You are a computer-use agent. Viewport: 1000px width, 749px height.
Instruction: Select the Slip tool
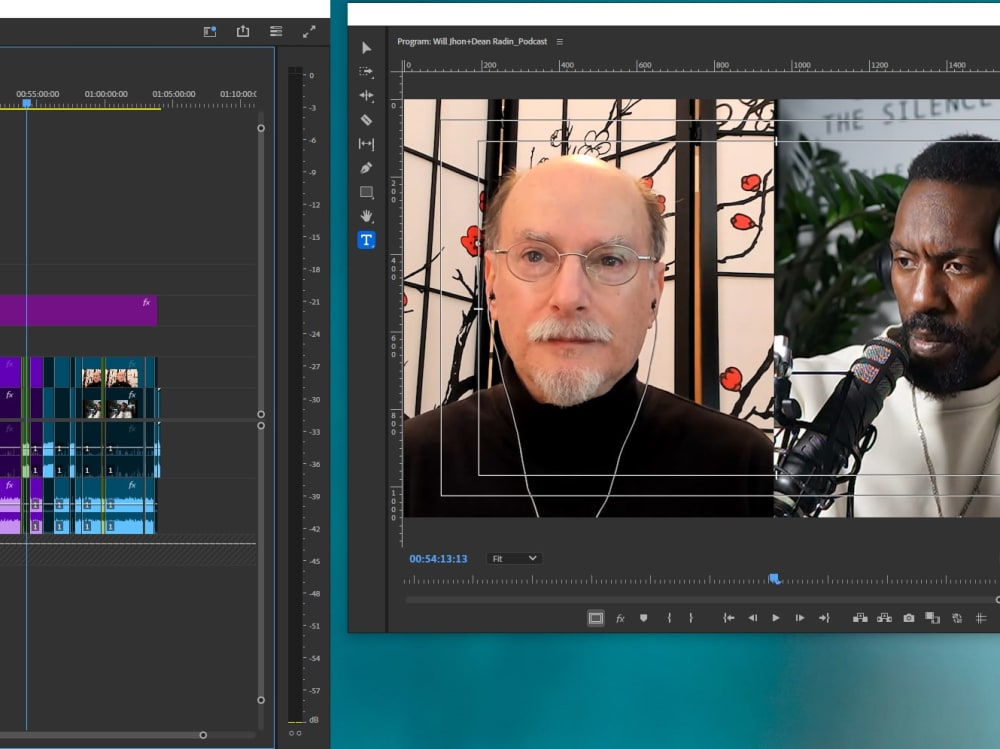(366, 144)
